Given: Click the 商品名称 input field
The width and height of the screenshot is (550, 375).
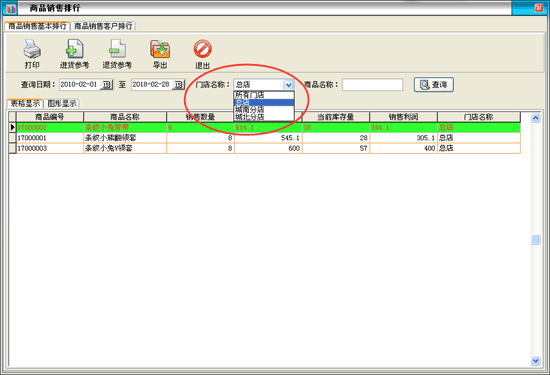Looking at the screenshot, I should (x=372, y=85).
